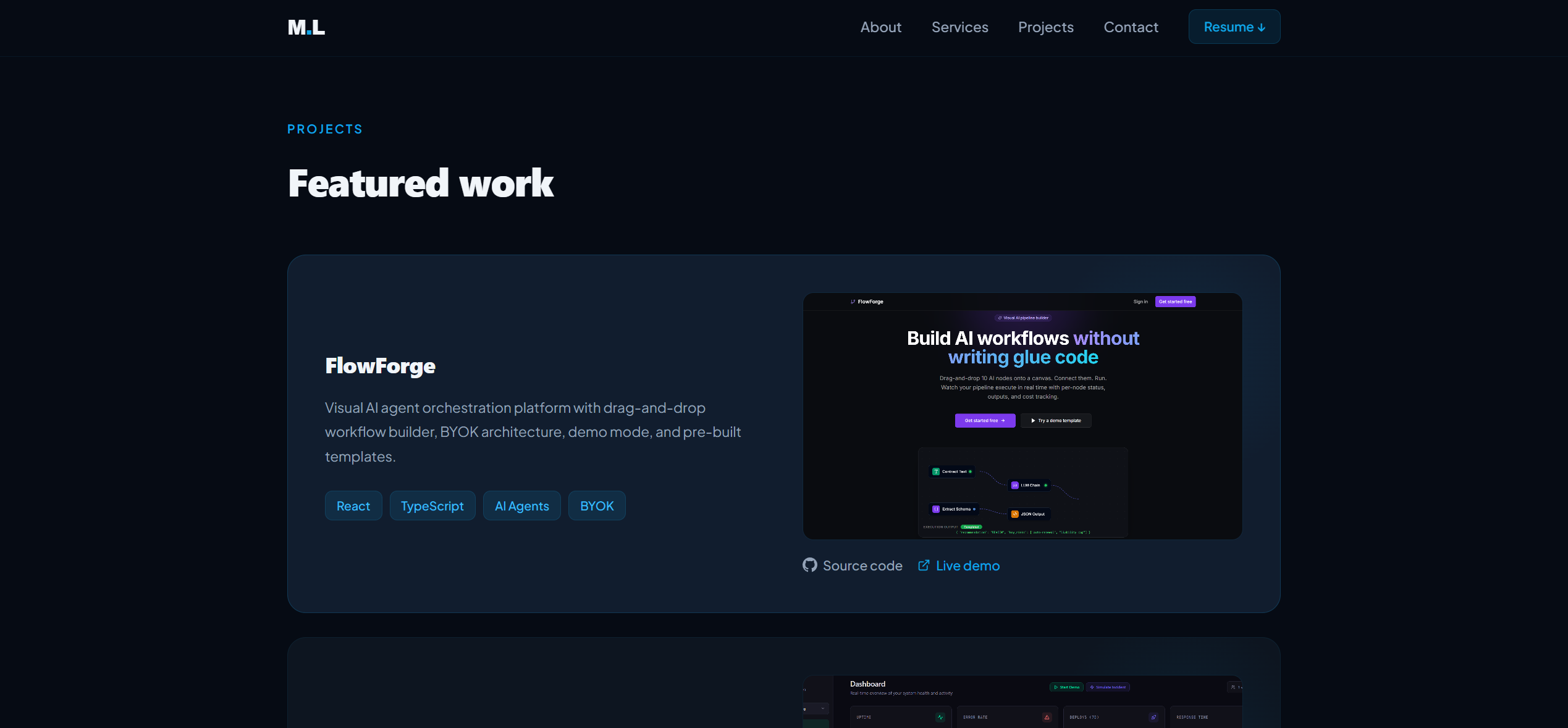
Task: Click the blue "PROJECTS" section label
Action: pos(325,129)
